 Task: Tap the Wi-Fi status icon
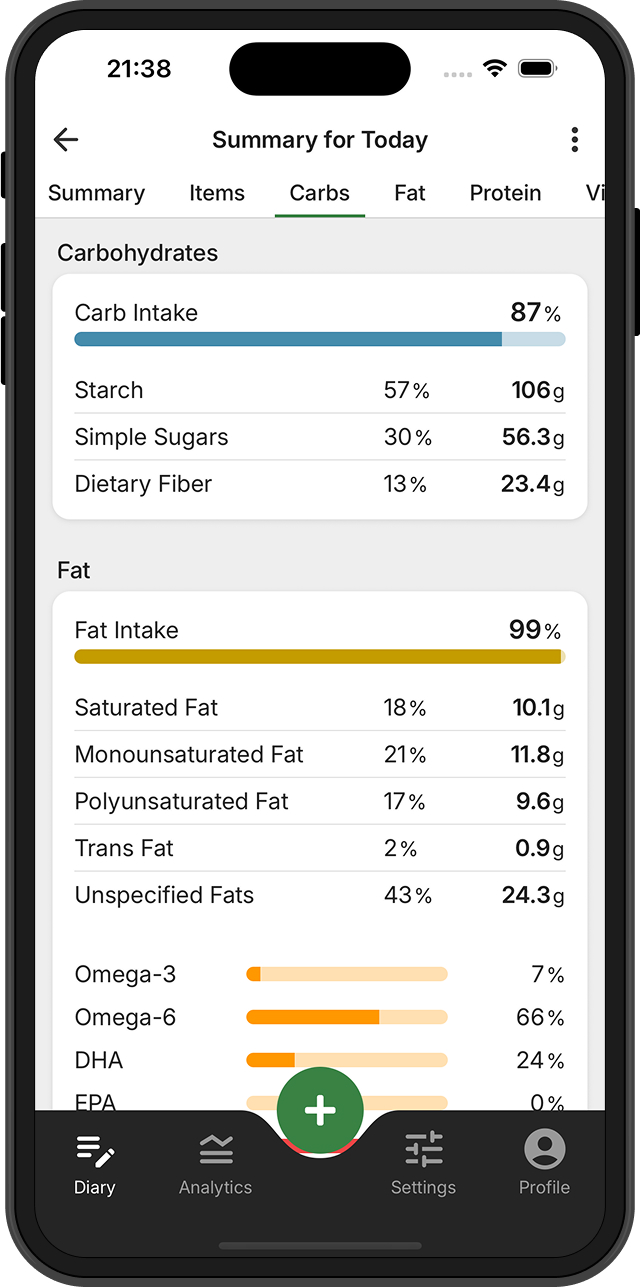click(494, 69)
